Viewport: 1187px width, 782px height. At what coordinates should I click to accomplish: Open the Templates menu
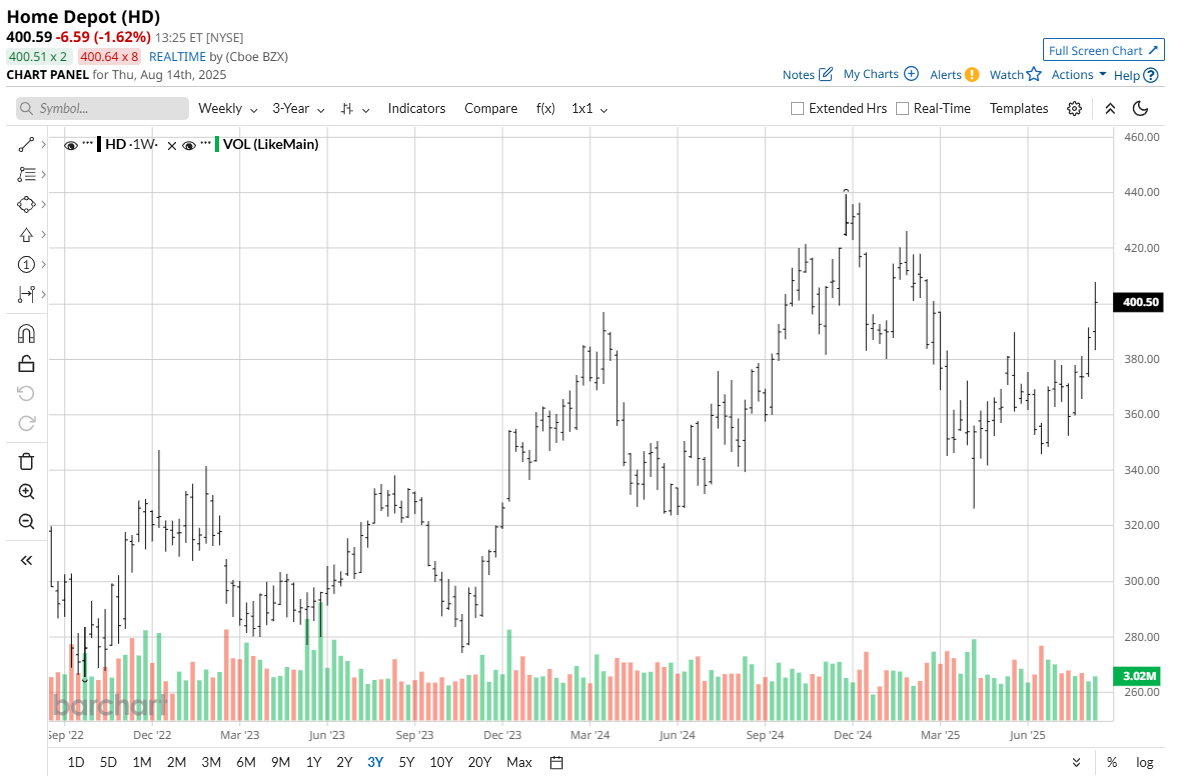point(1018,108)
